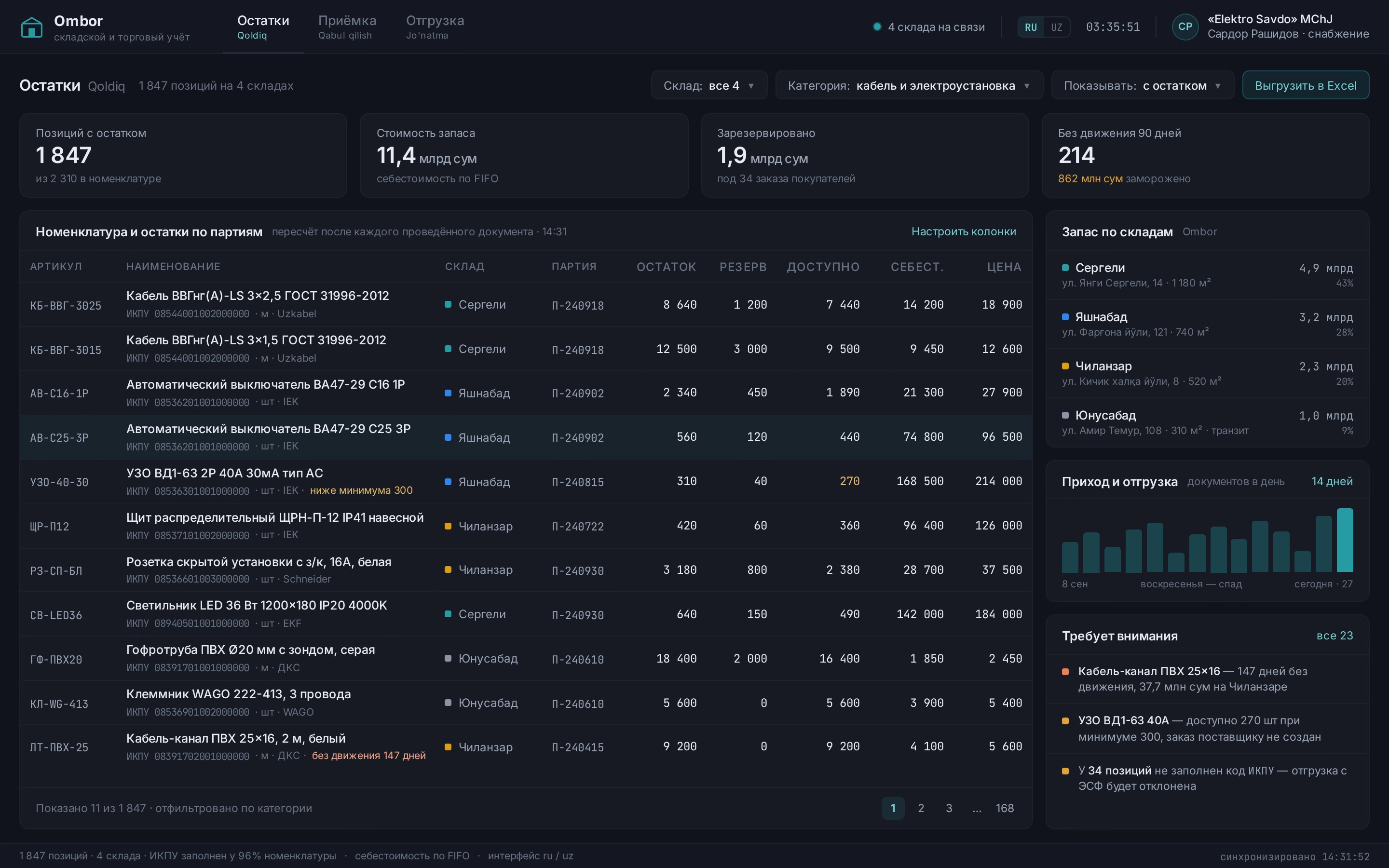Open the Кабель-канал ПВХ 25×16 alert
The image size is (1389, 868).
tap(1208, 679)
